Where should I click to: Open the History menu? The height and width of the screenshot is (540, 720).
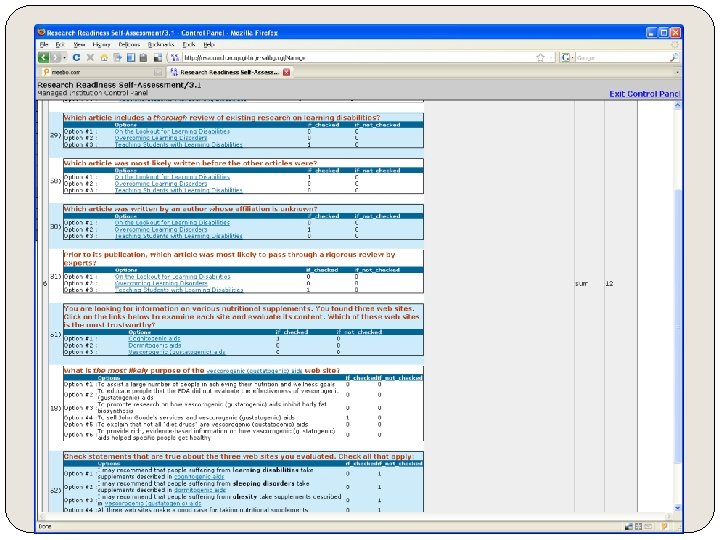(101, 45)
